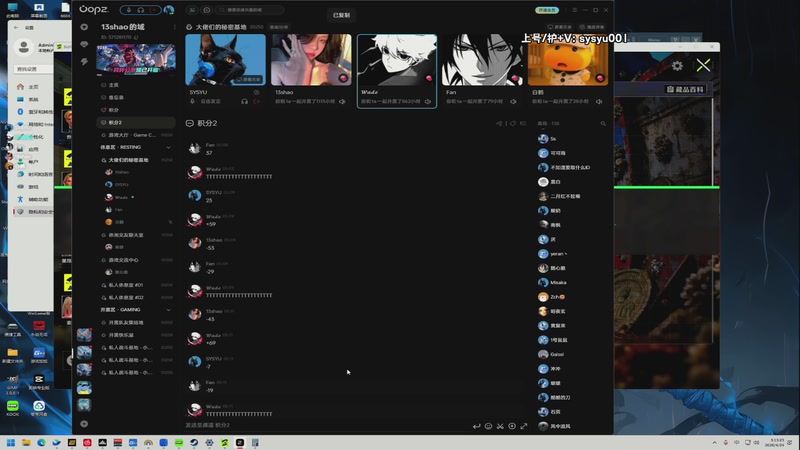Switch to the first server icon in the lower left rail
This screenshot has height=450, width=800.
(x=84, y=335)
